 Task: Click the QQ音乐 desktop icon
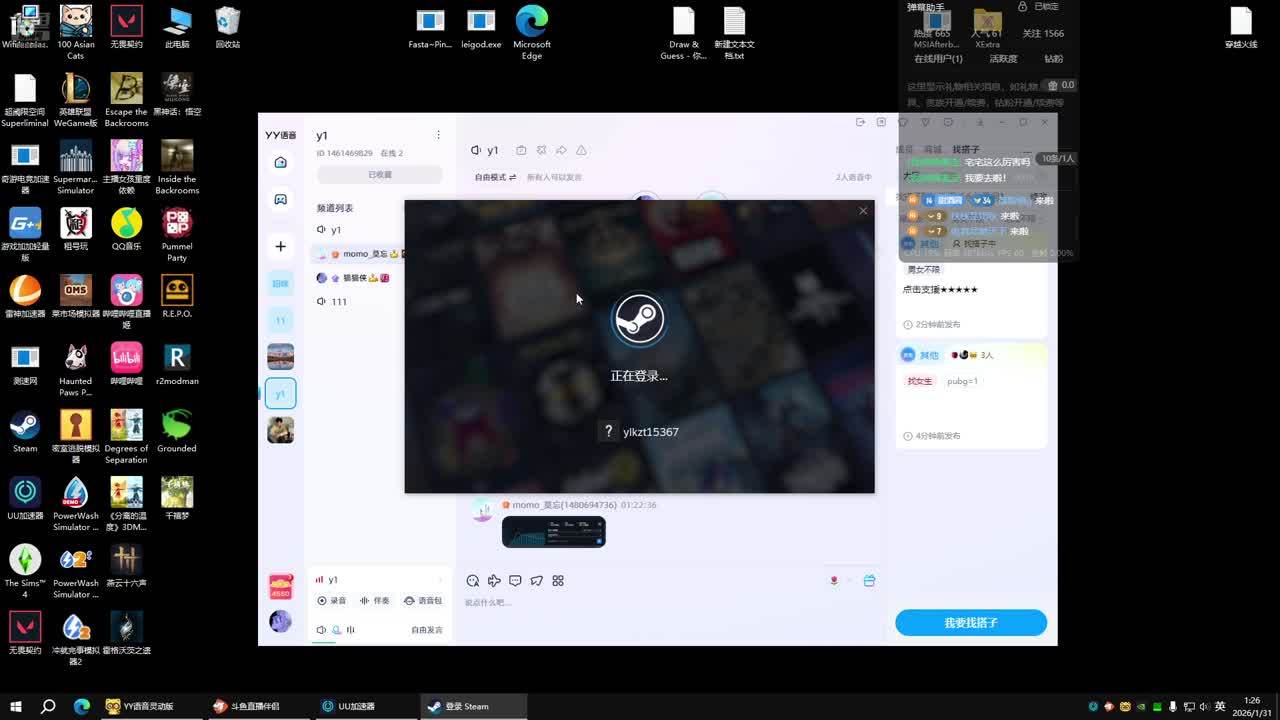pyautogui.click(x=126, y=229)
